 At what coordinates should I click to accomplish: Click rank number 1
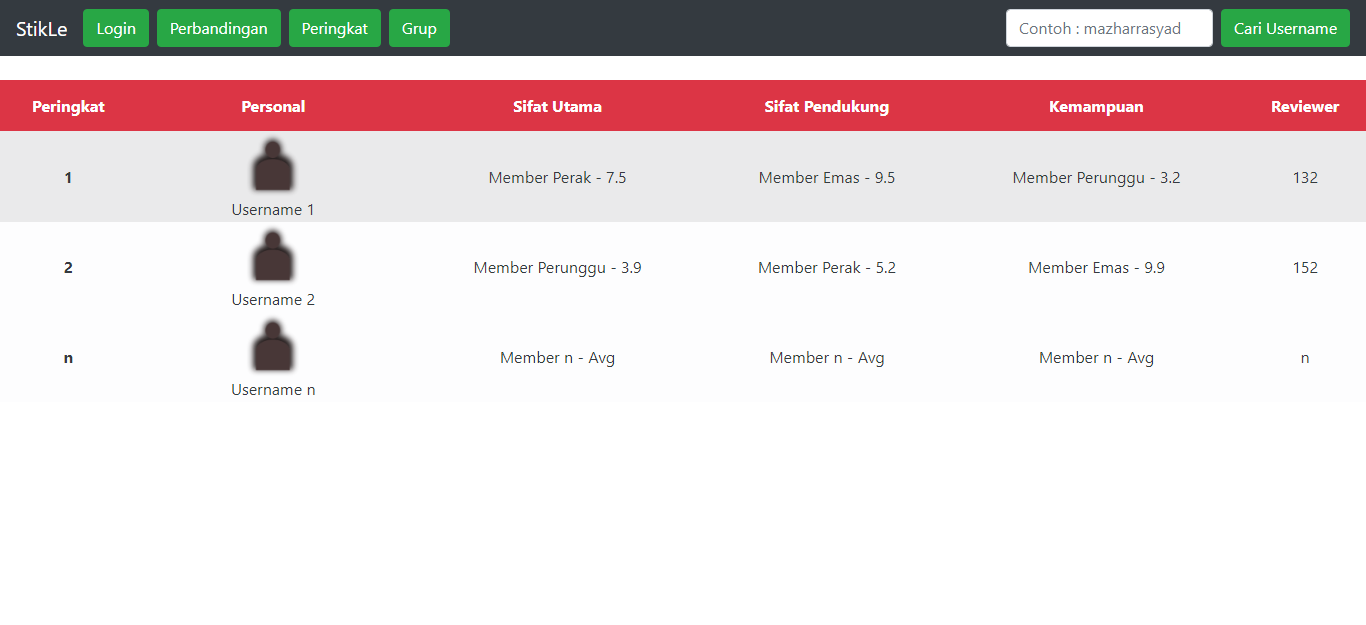(x=68, y=178)
